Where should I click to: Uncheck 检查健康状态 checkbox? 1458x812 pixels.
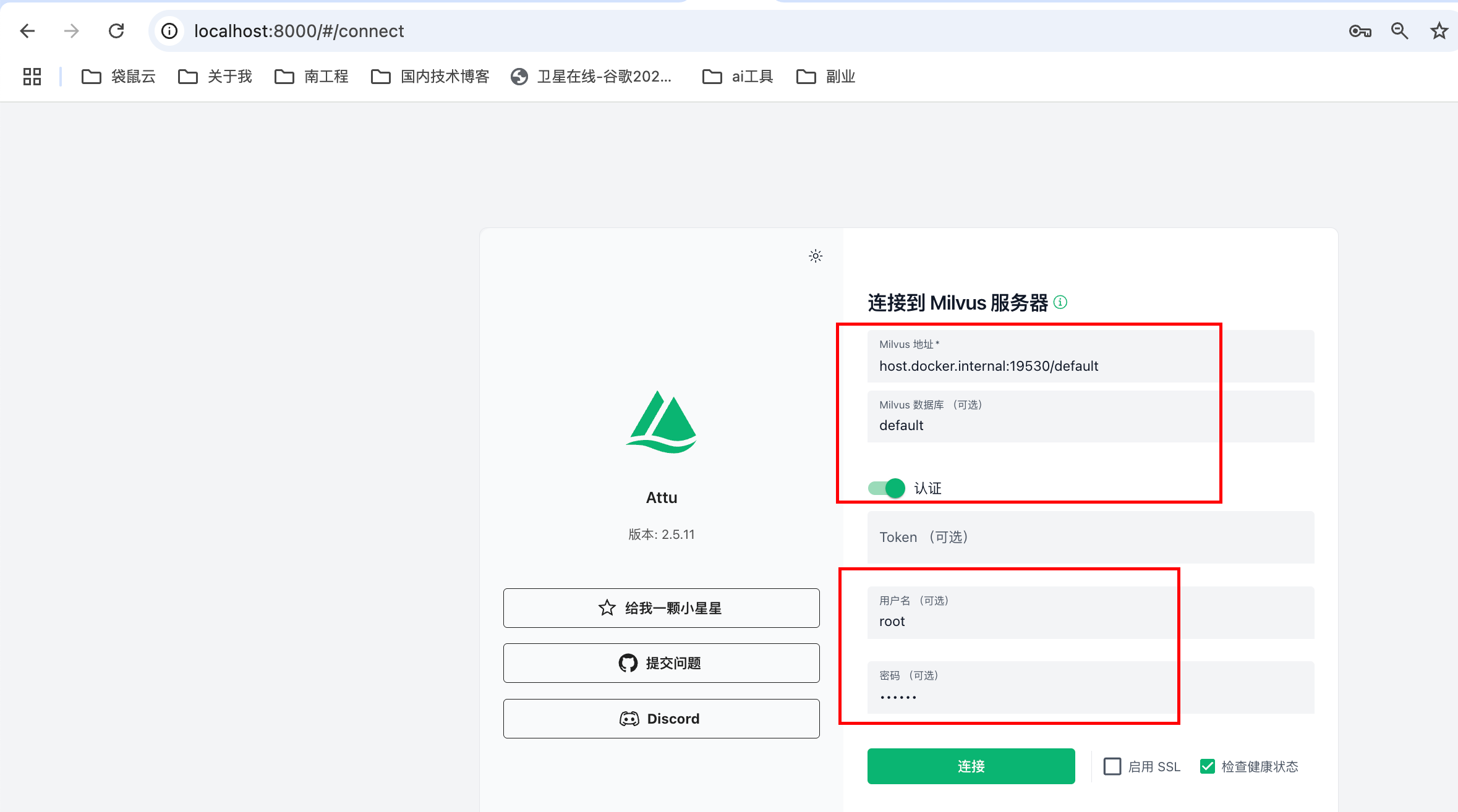[1208, 766]
